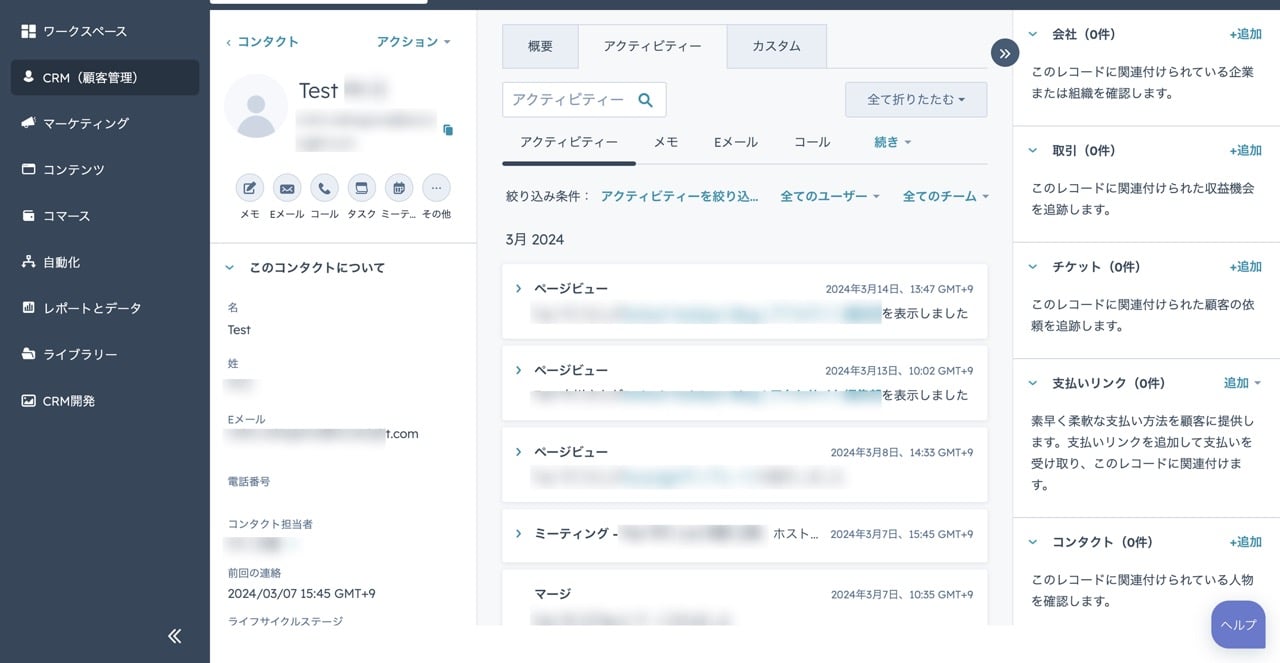1280x663 pixels.
Task: Click the タスク icon button
Action: point(362,188)
